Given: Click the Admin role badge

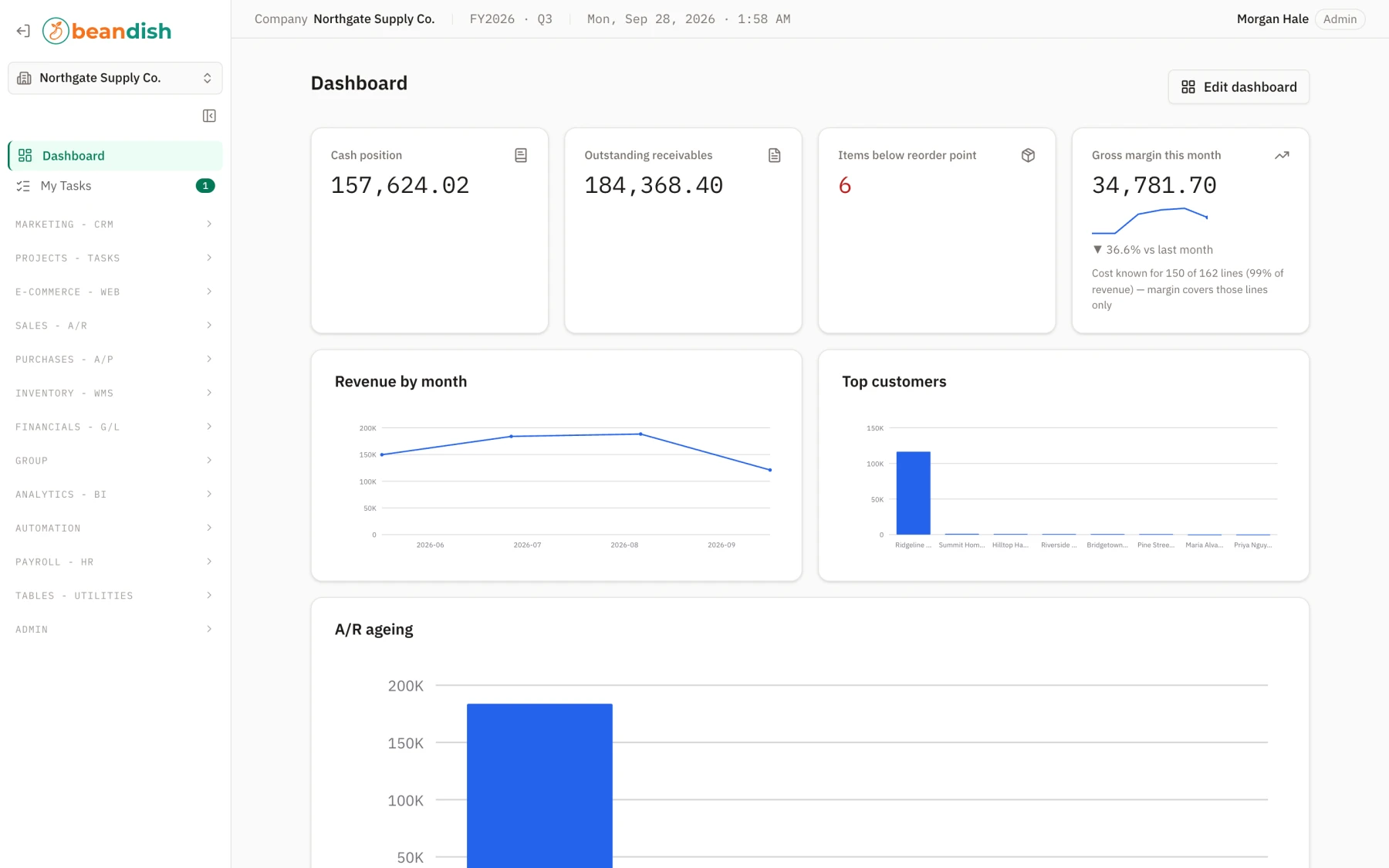Looking at the screenshot, I should (x=1340, y=19).
